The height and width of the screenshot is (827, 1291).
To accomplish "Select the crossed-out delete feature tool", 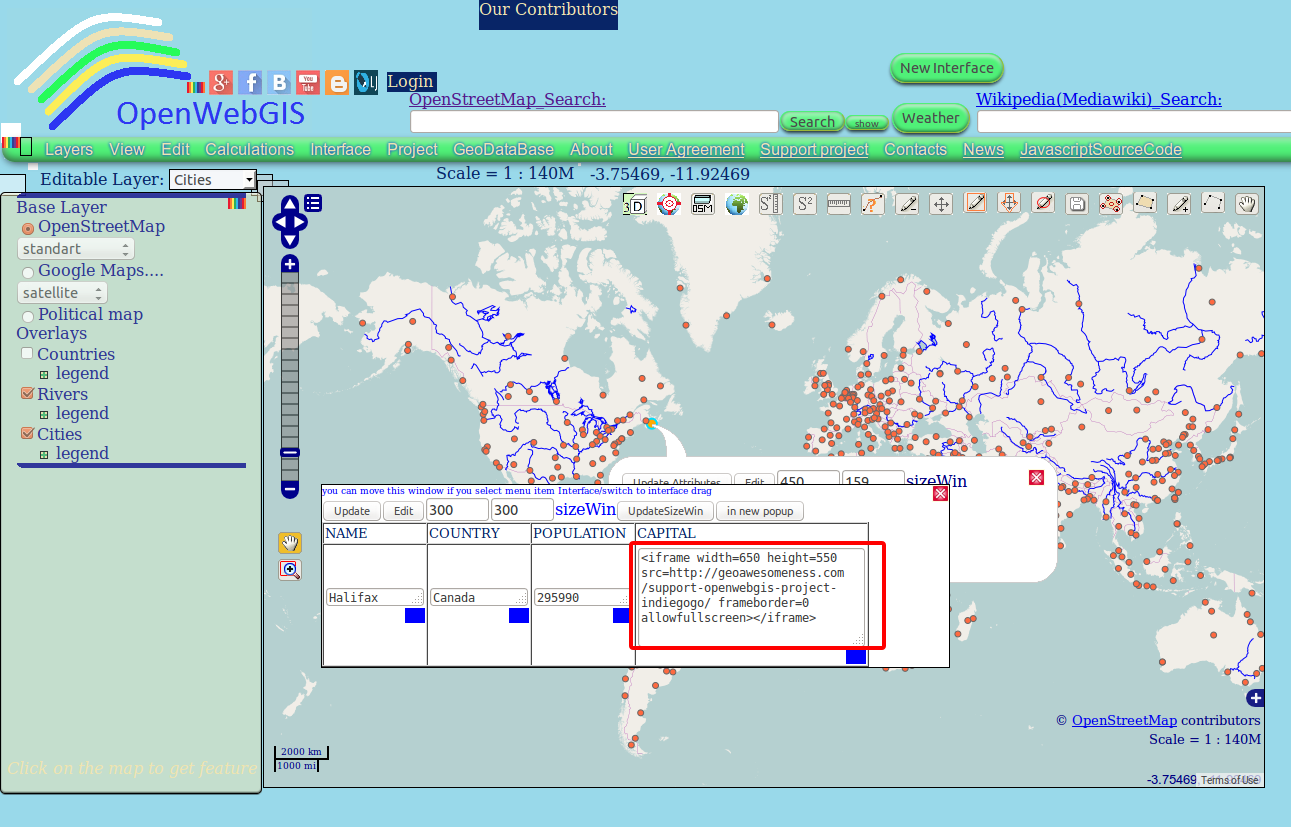I will (x=1044, y=203).
